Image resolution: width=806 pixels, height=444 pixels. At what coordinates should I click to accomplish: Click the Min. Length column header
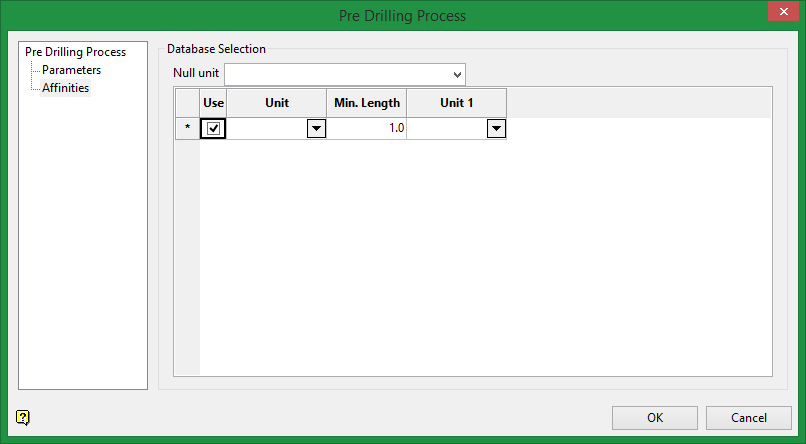pos(366,103)
